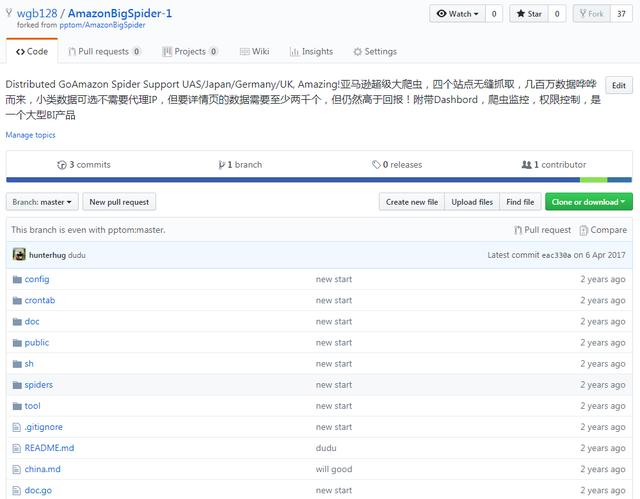Click the pull request icon in branch bar
The width and height of the screenshot is (640, 499).
coord(518,231)
